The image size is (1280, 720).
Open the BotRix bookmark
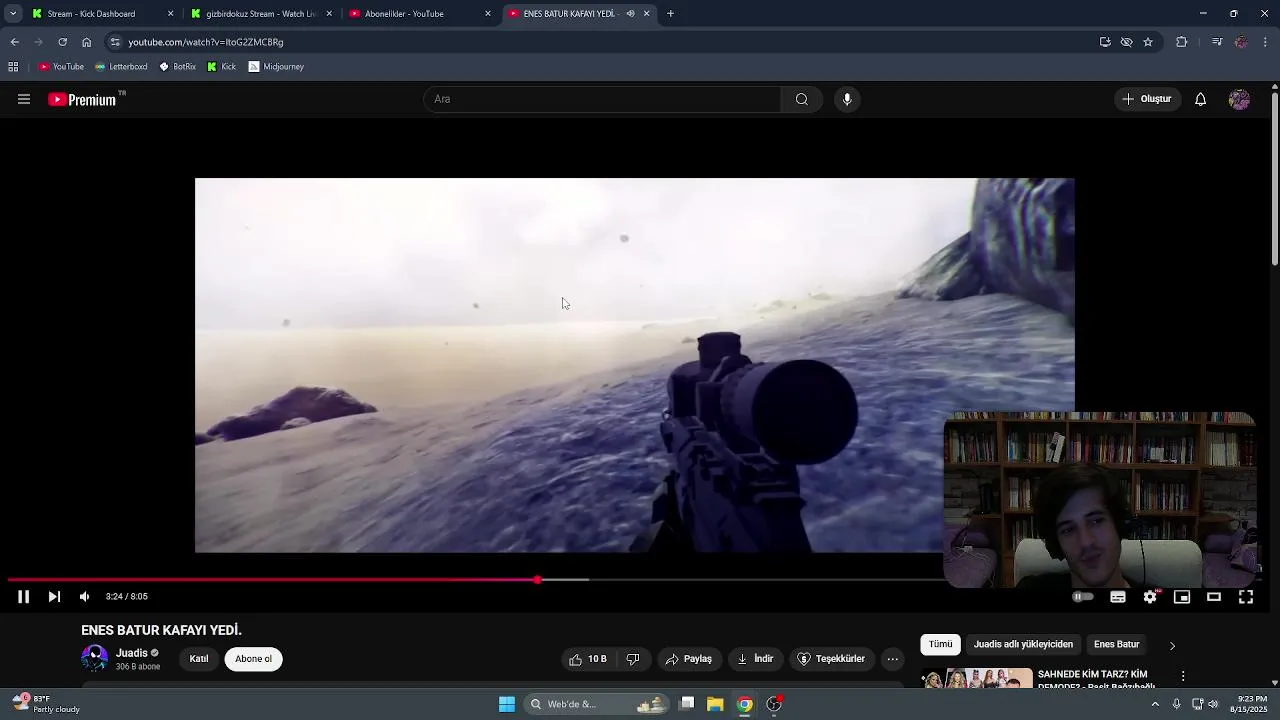click(x=178, y=67)
